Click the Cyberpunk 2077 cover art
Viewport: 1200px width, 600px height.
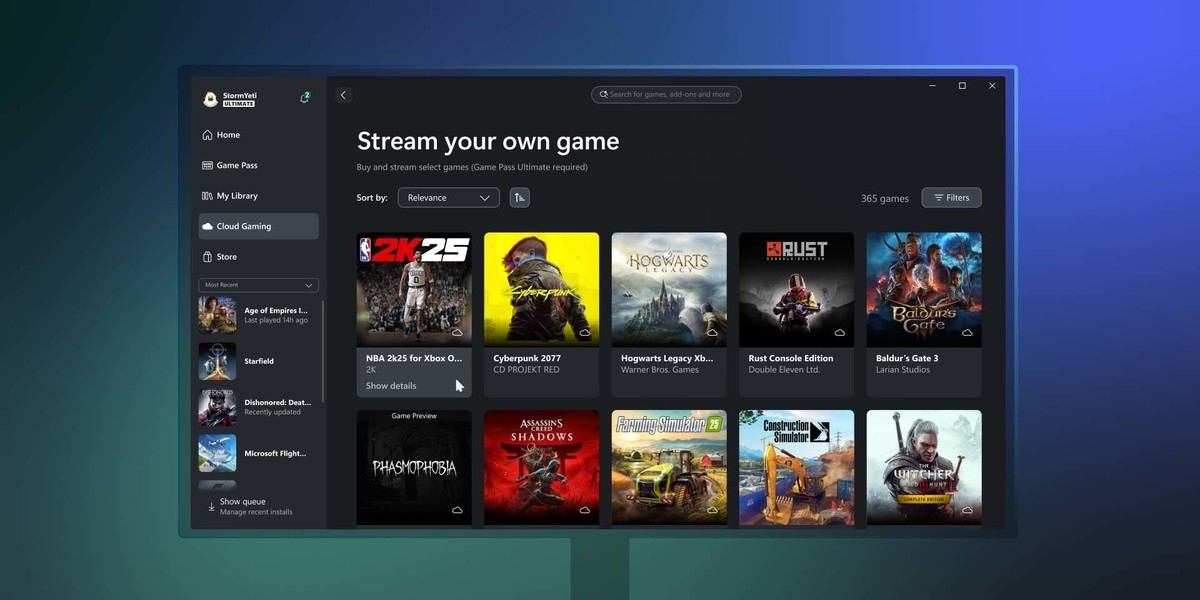click(542, 290)
